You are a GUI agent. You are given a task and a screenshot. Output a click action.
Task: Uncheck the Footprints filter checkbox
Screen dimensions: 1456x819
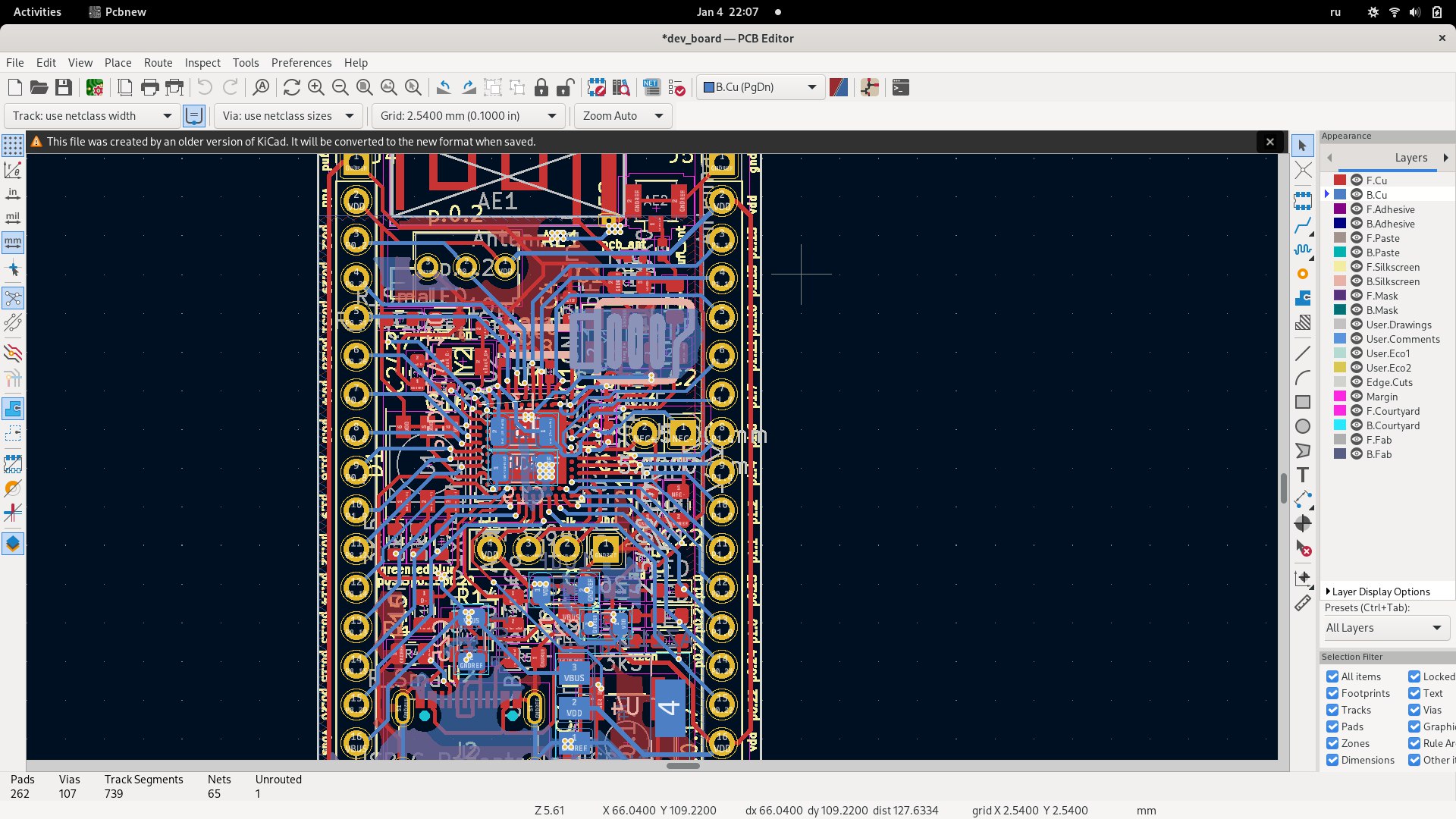coord(1332,693)
